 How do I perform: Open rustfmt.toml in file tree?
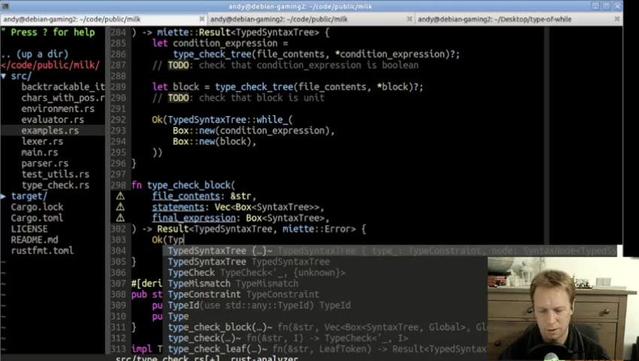42,251
